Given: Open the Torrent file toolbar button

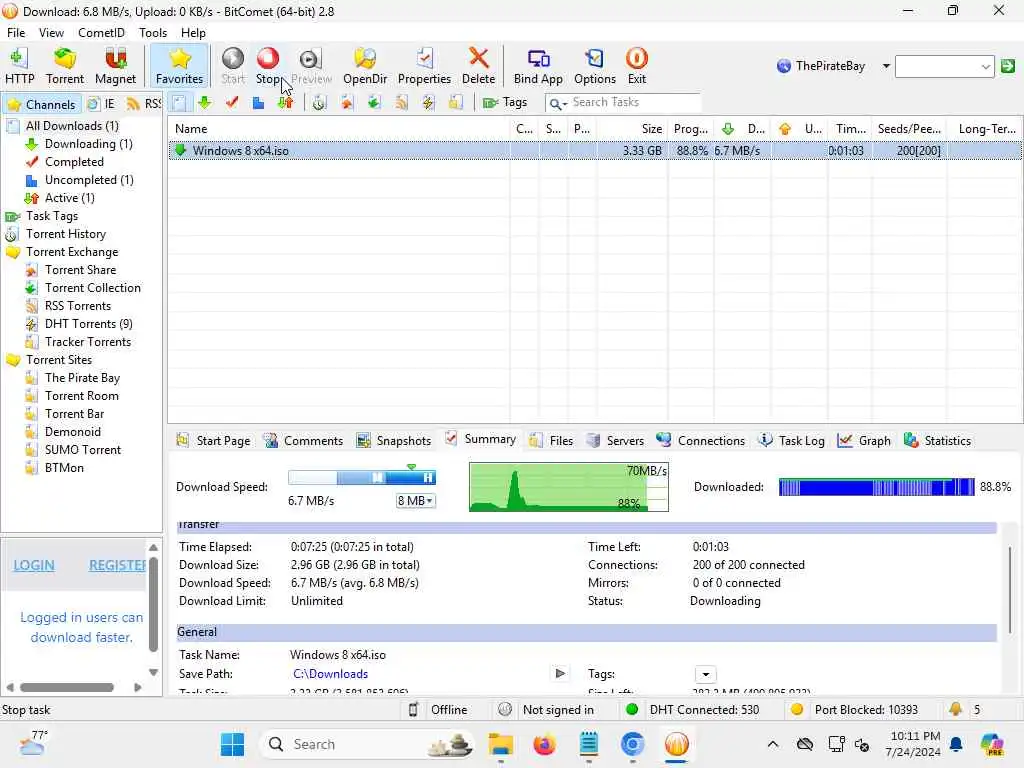Looking at the screenshot, I should tap(65, 66).
